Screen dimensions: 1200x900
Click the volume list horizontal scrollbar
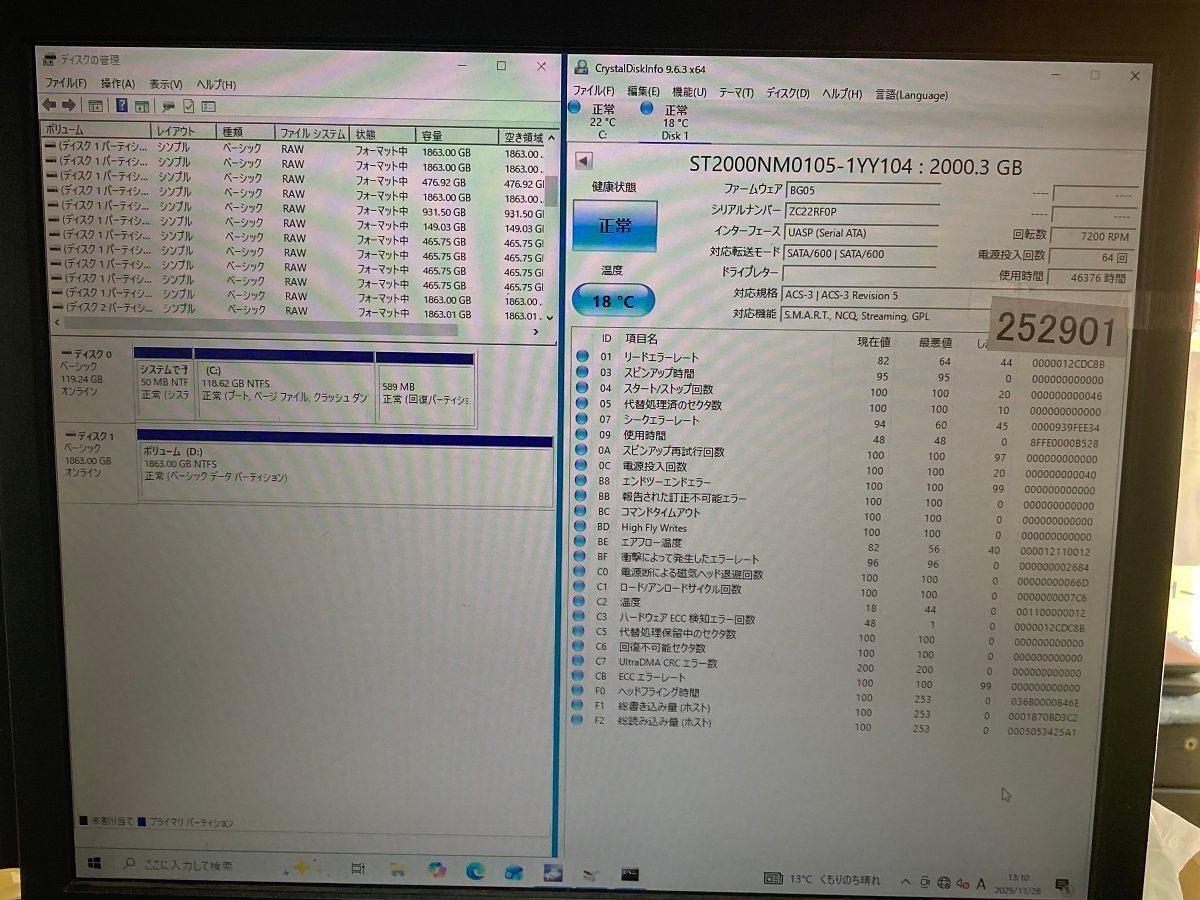pos(258,328)
